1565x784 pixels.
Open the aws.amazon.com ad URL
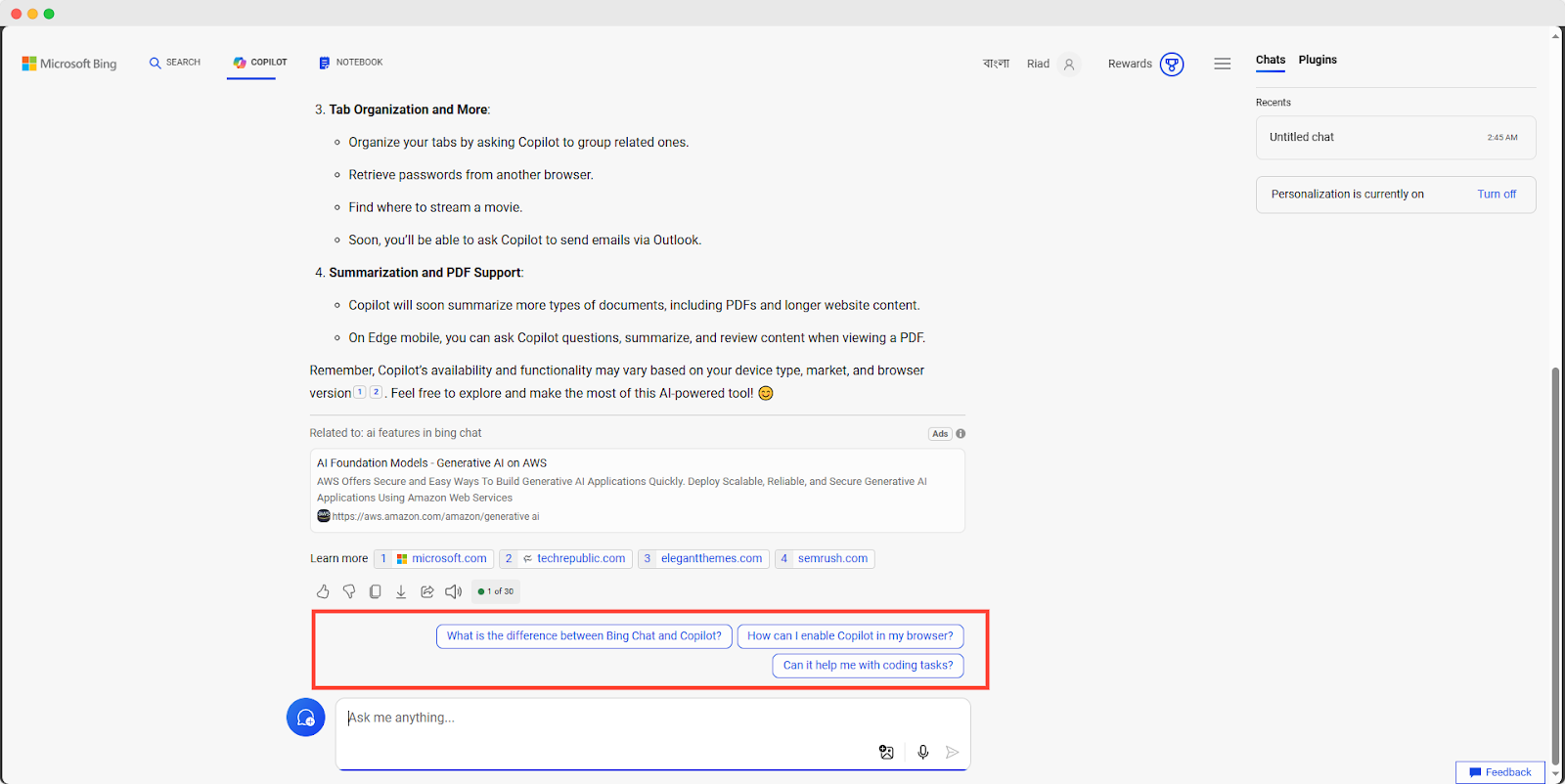435,516
